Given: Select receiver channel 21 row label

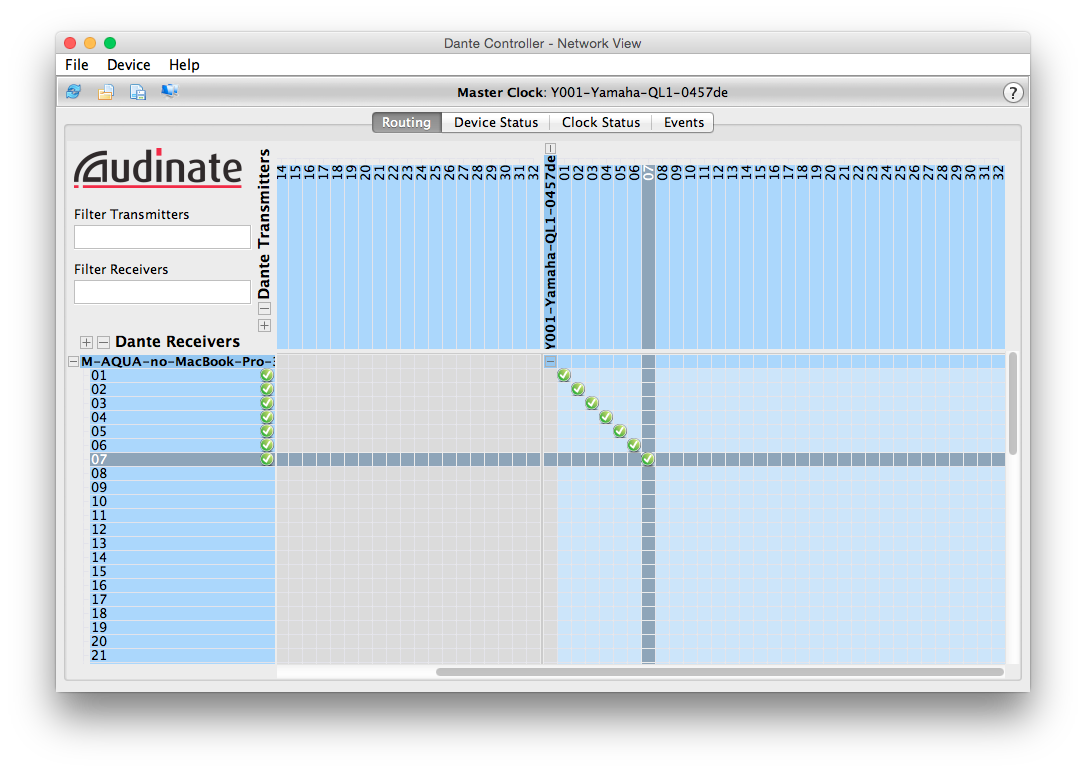Looking at the screenshot, I should click(99, 655).
